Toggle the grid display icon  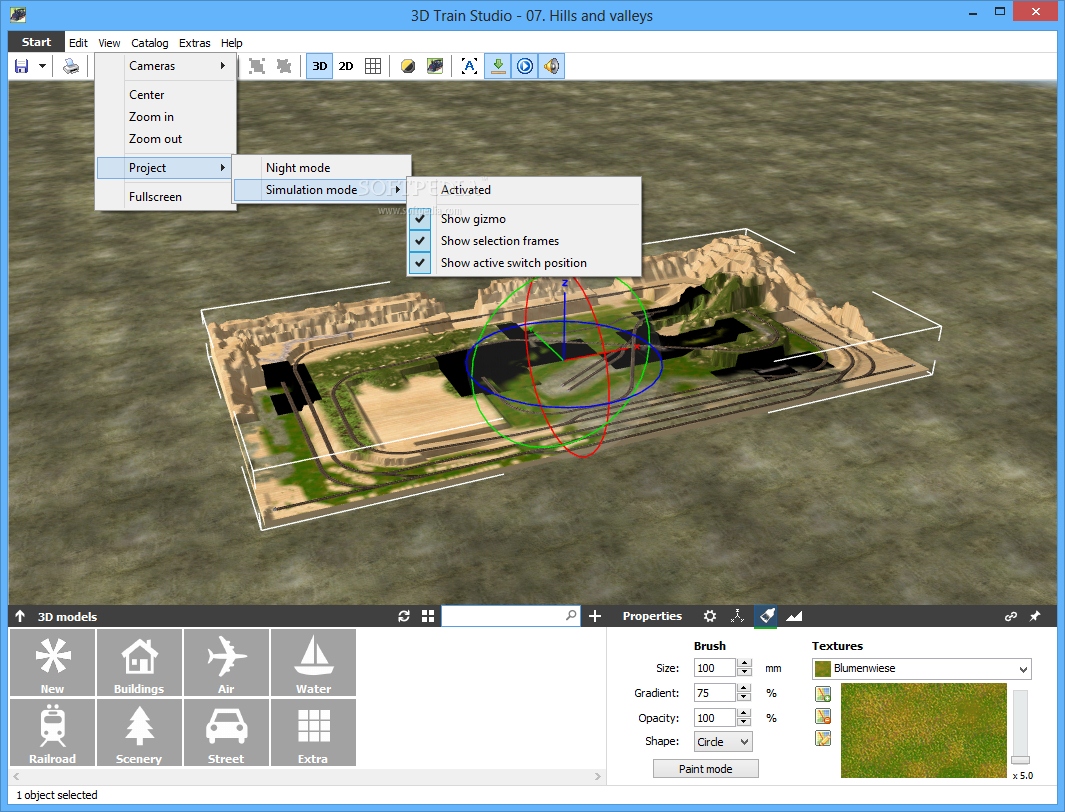[373, 66]
